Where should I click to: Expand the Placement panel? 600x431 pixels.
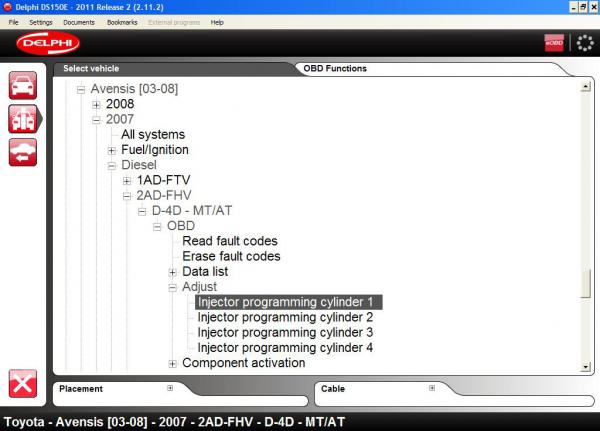[170, 388]
